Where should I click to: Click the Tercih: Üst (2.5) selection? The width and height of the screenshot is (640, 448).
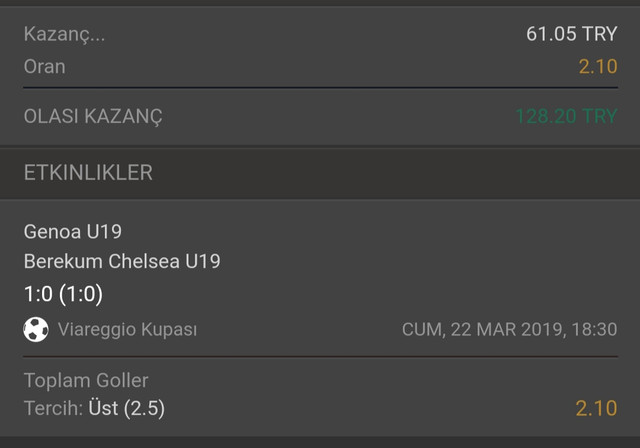(94, 408)
